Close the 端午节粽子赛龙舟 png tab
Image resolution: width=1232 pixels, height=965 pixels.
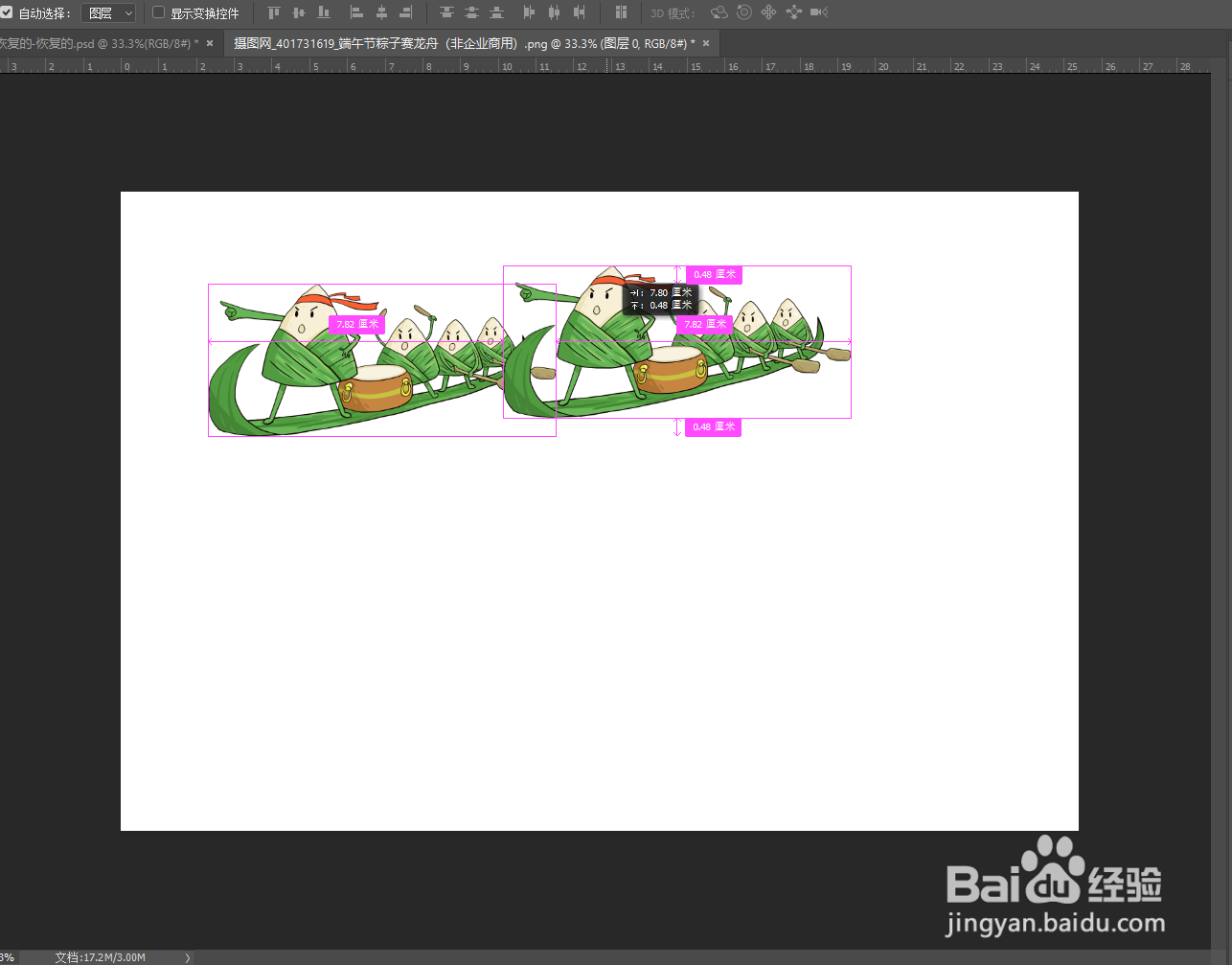coord(706,43)
